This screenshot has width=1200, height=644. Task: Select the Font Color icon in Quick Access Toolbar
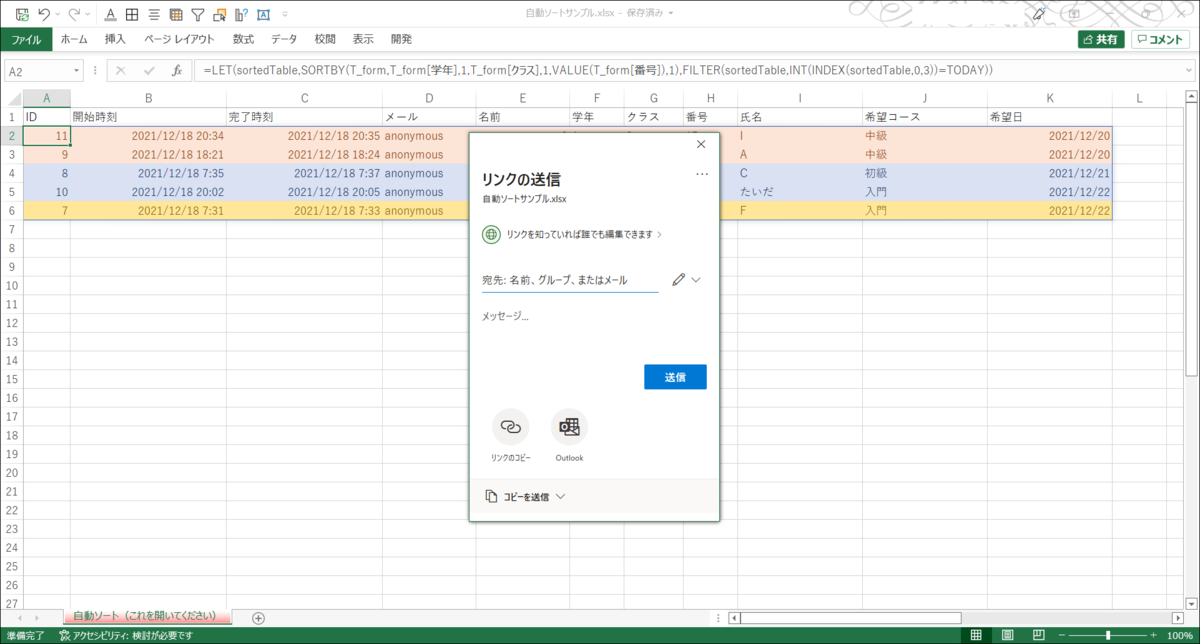[110, 14]
